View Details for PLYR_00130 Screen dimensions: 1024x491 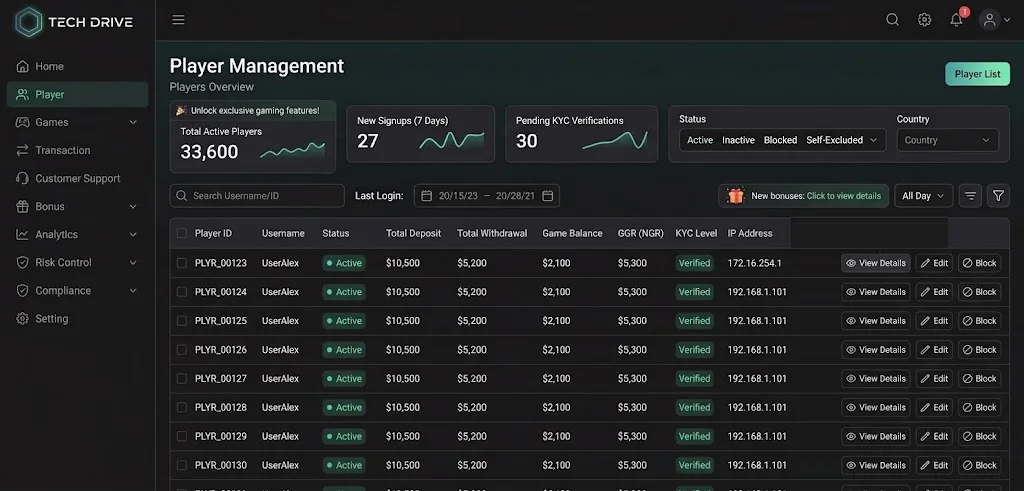876,465
